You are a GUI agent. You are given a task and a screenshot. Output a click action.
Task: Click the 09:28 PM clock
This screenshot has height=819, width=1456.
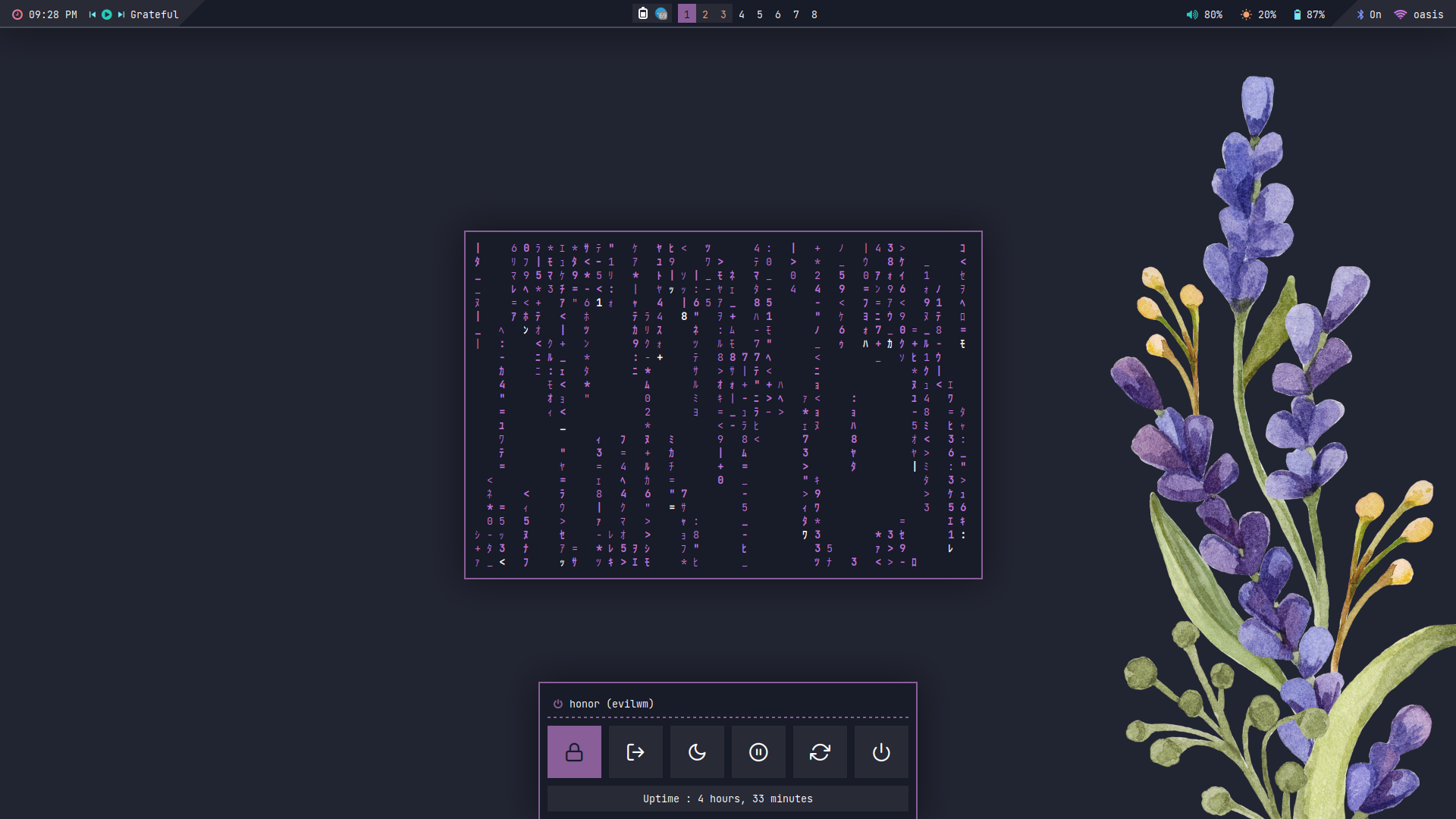[x=45, y=14]
